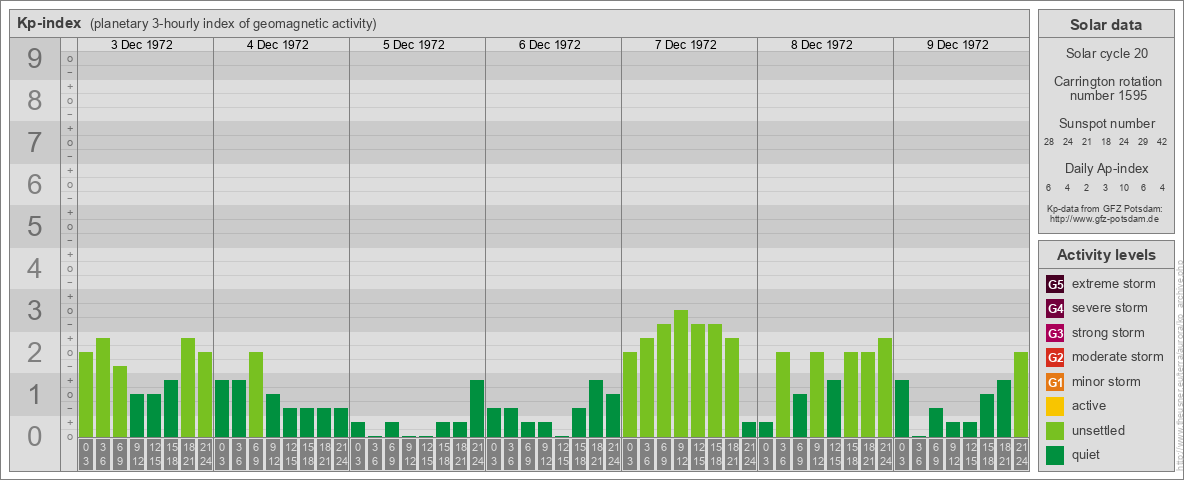
Task: Click the tallest bar, 7 Dec 9-12
Action: [681, 374]
